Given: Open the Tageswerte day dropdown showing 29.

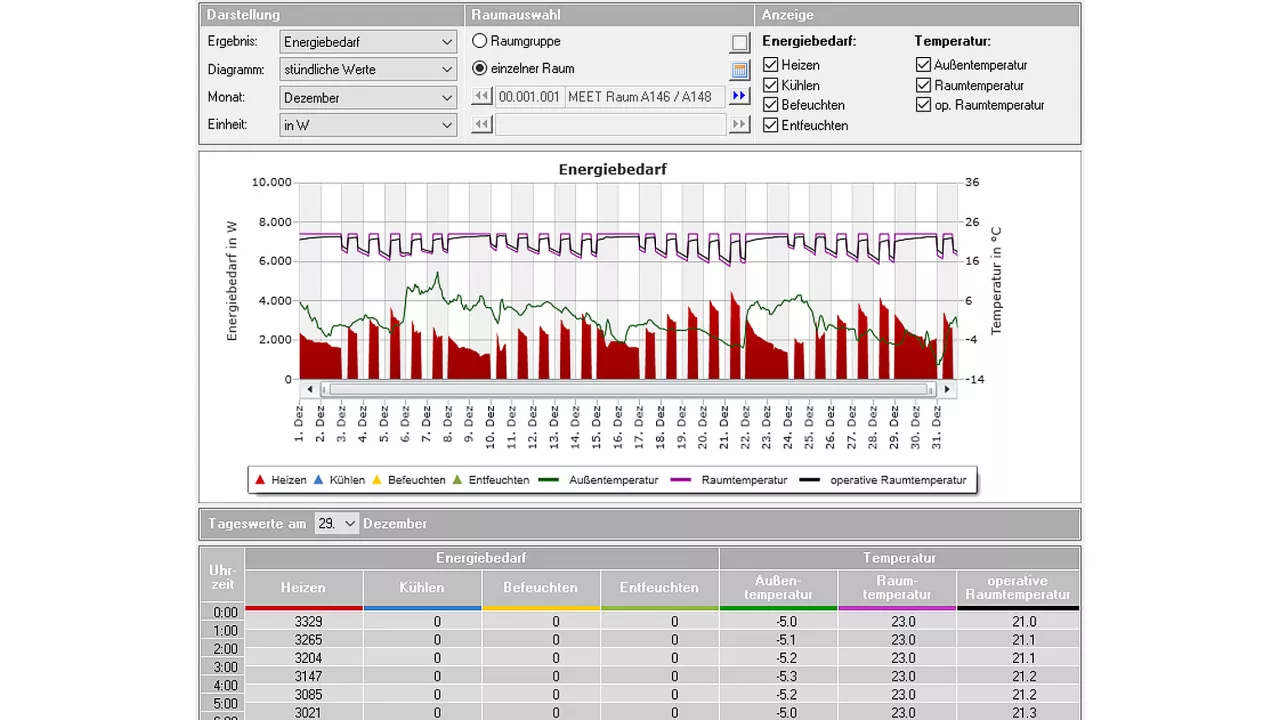Looking at the screenshot, I should point(336,524).
